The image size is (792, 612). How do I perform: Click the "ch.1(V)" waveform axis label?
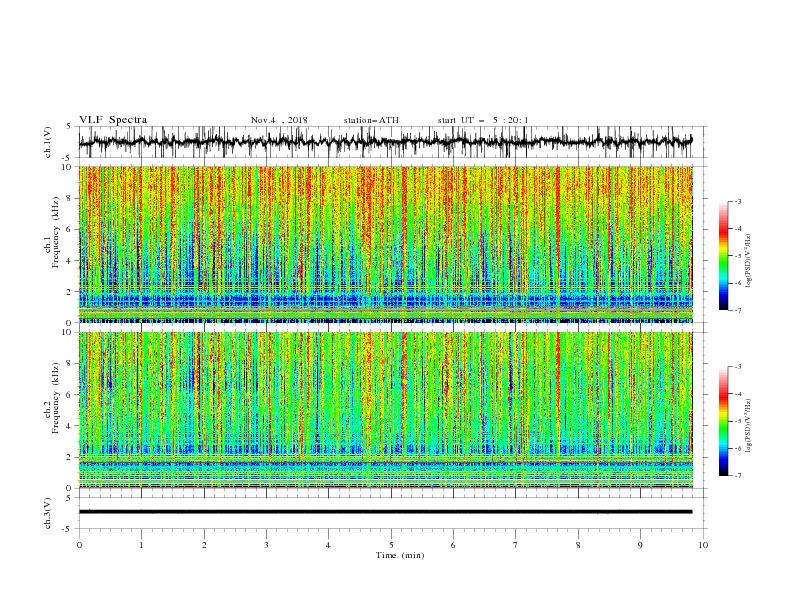(x=48, y=142)
